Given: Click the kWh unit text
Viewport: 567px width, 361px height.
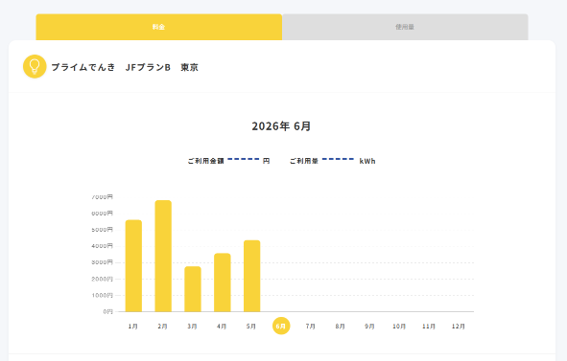Looking at the screenshot, I should (367, 161).
